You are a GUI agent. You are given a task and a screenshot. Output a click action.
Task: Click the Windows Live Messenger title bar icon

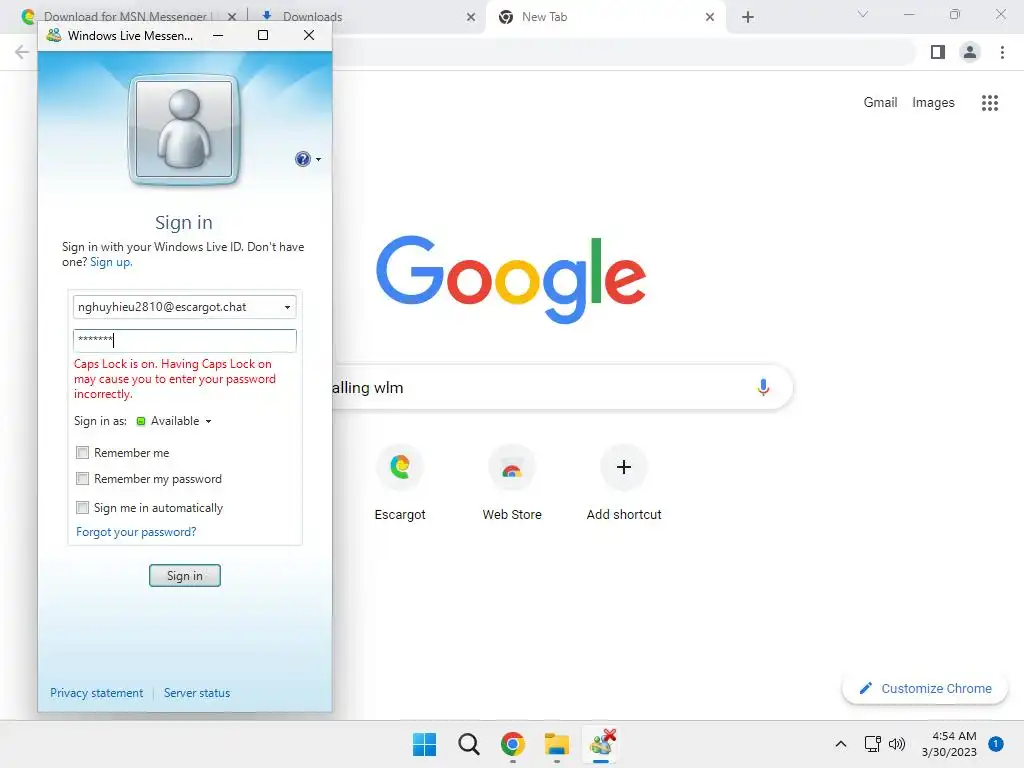[54, 35]
